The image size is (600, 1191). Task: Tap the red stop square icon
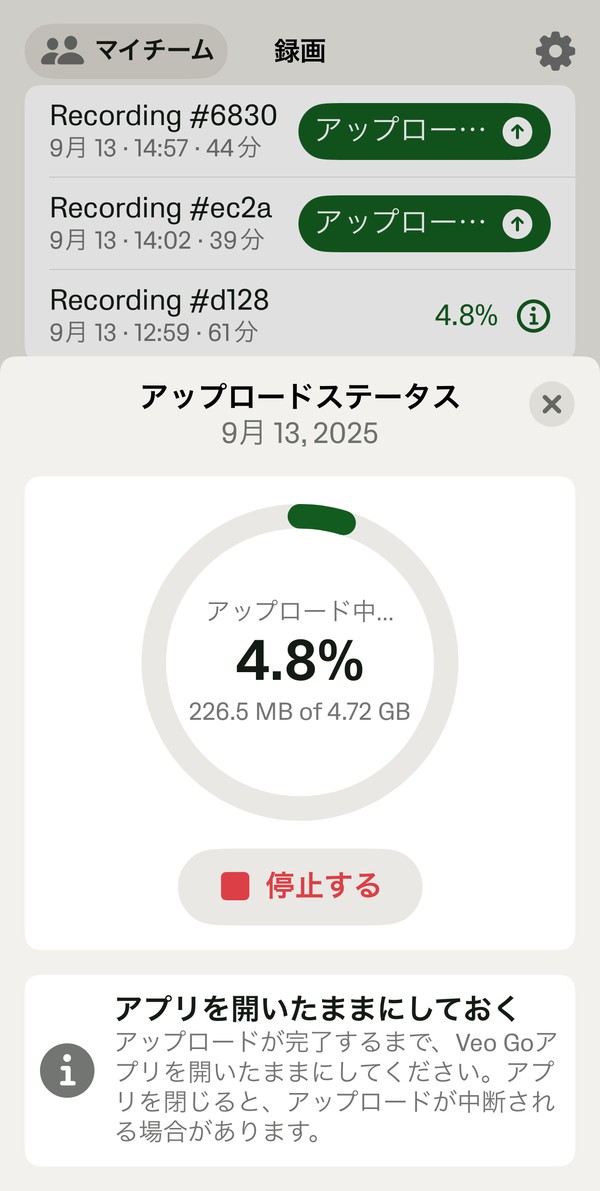click(235, 886)
